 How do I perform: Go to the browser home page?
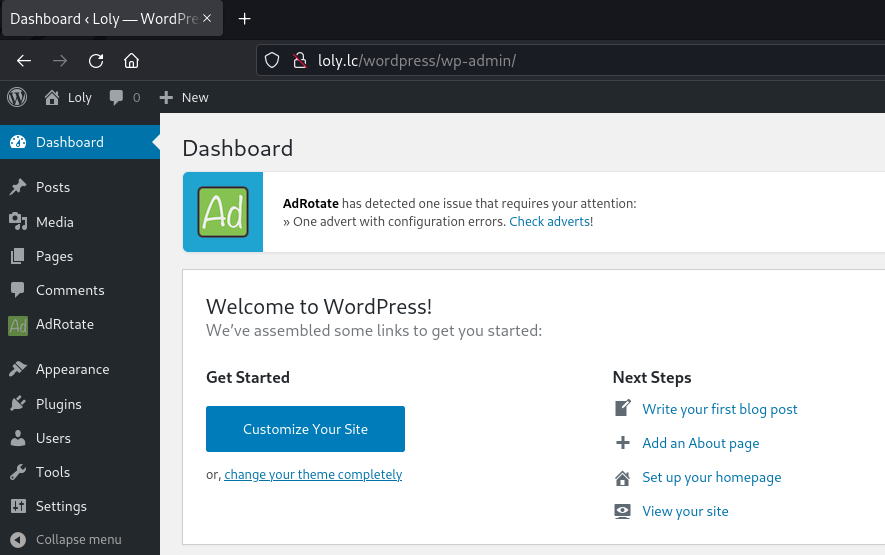[x=132, y=60]
